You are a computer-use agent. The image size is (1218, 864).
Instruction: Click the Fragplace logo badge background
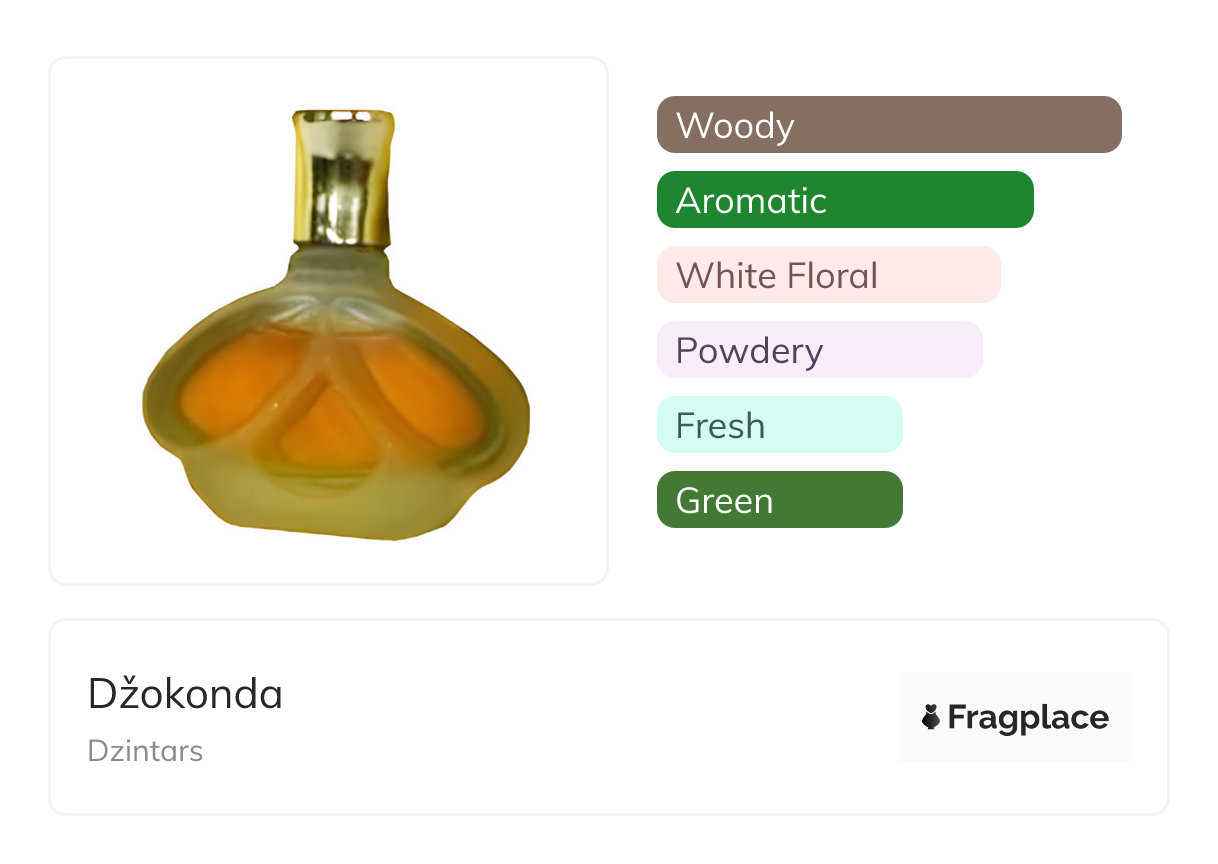(1014, 690)
